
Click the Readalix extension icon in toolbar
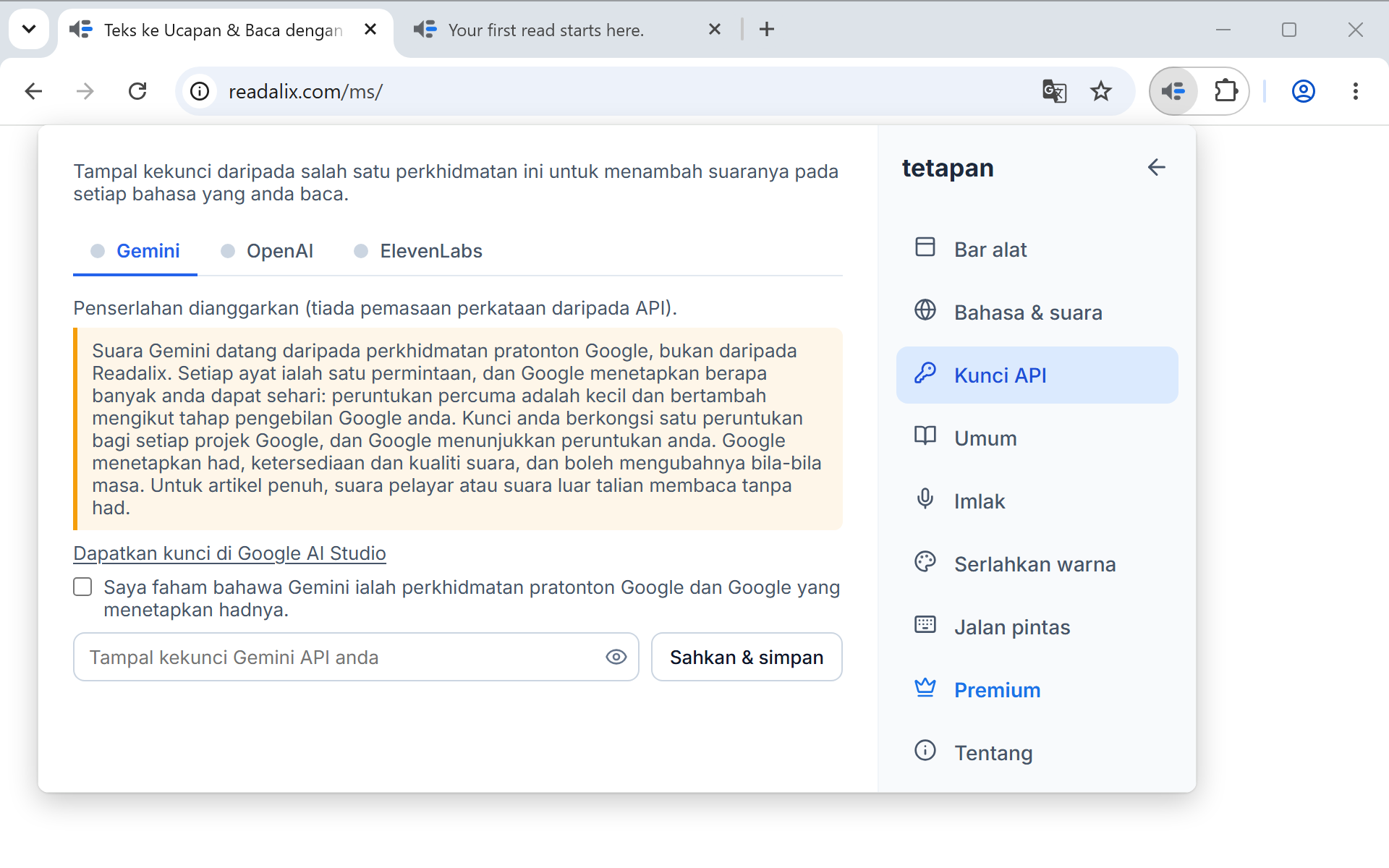pos(1173,91)
